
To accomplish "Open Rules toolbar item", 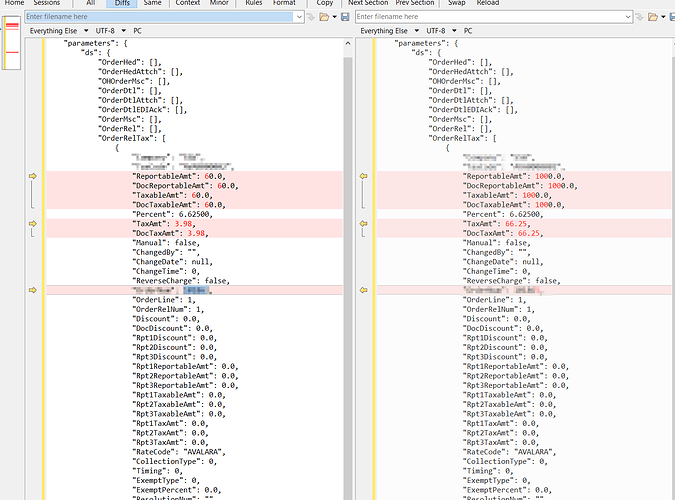I will click(x=254, y=3).
